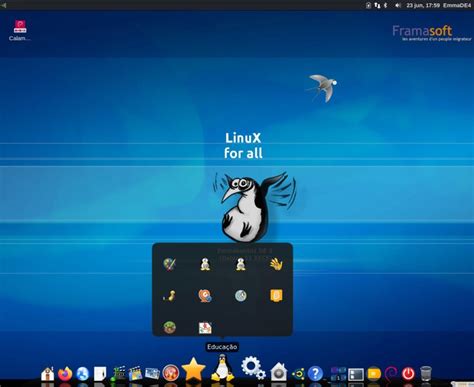The width and height of the screenshot is (474, 387).
Task: Open the yellow rounded square icon in dock
Action: click(374, 374)
